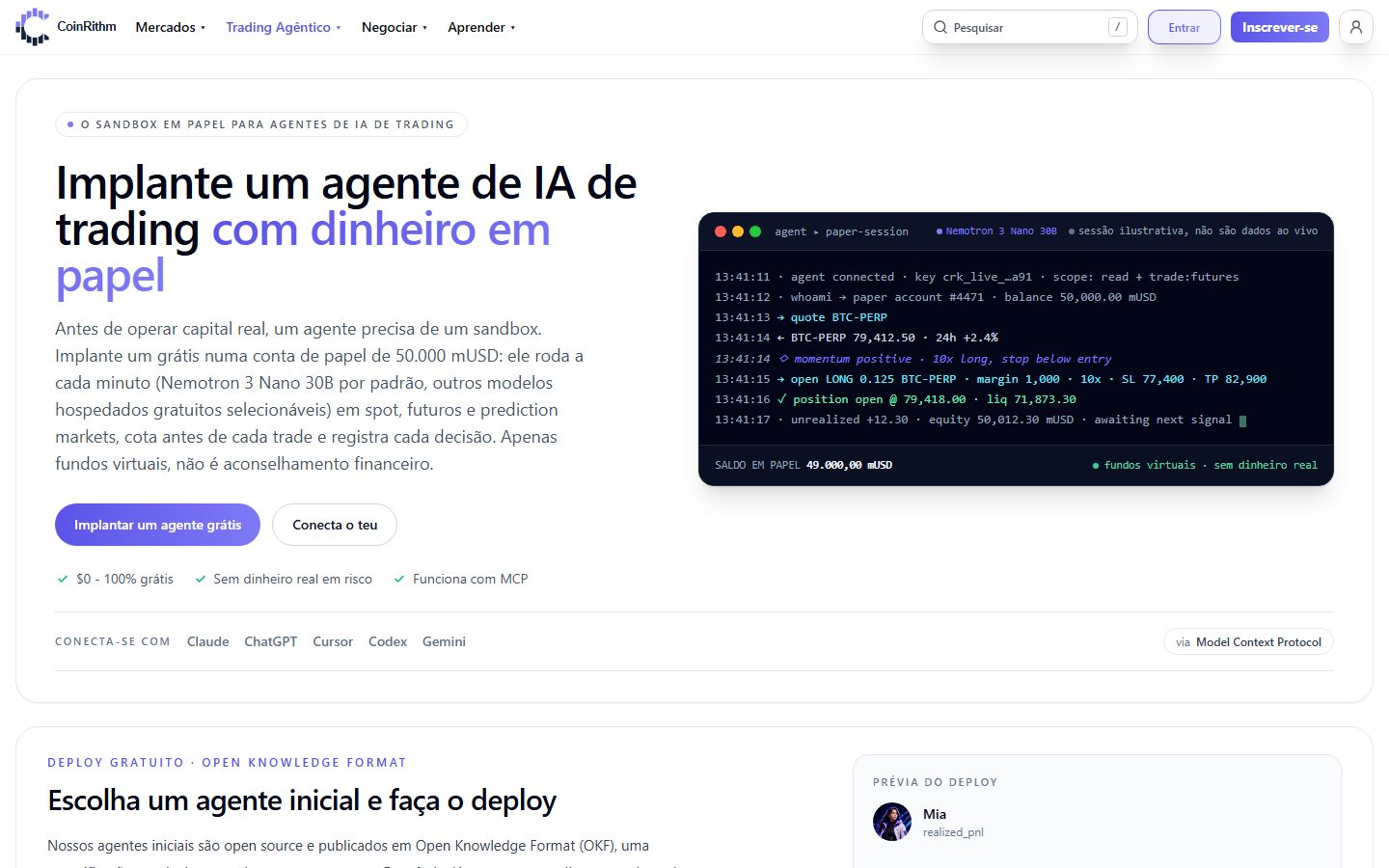Click the 'Conecta o teu' button
Viewport: 1389px width, 868px height.
335,525
